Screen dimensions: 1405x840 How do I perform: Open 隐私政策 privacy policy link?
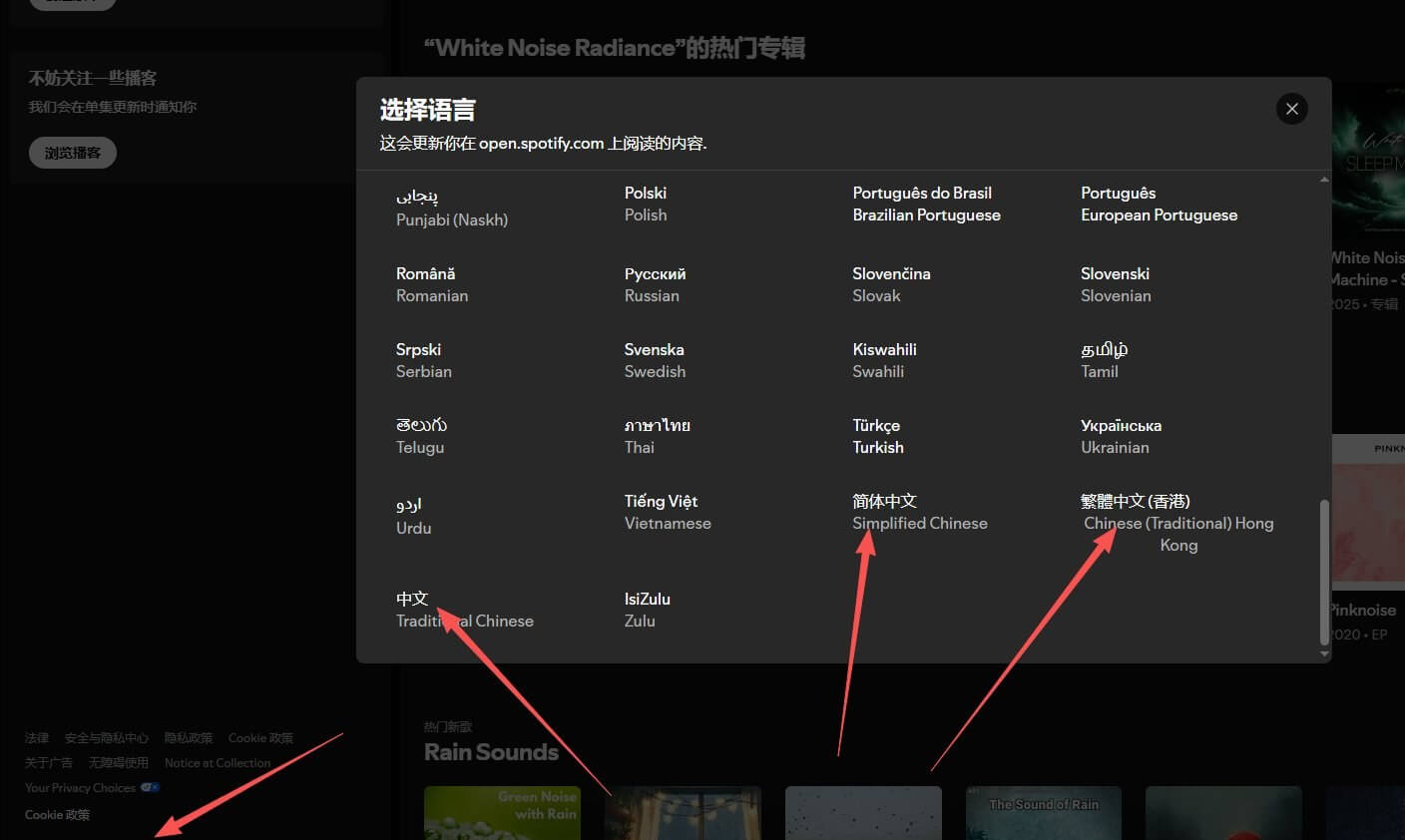pyautogui.click(x=189, y=738)
